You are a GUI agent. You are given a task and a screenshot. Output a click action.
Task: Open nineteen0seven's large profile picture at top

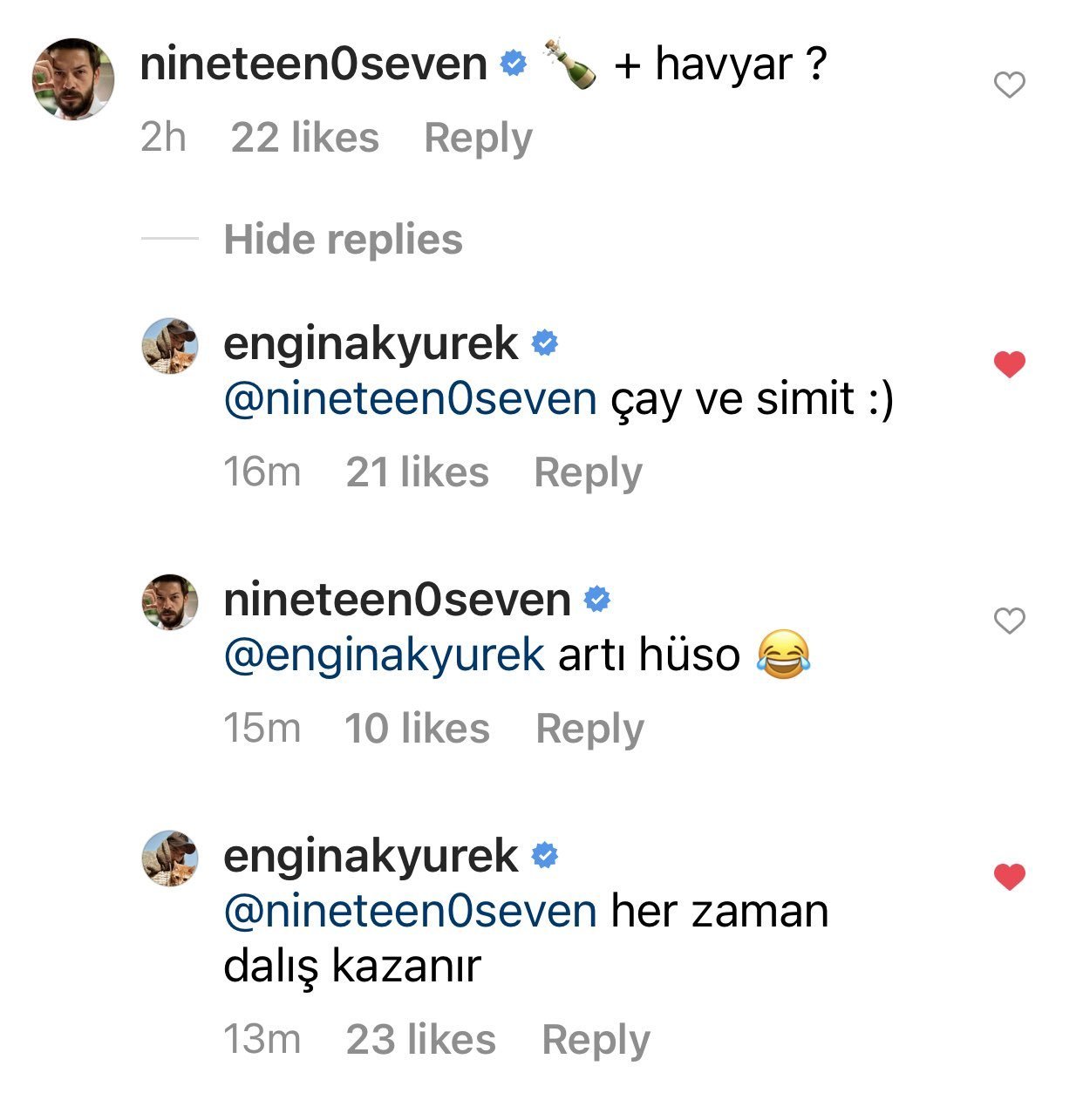73,78
